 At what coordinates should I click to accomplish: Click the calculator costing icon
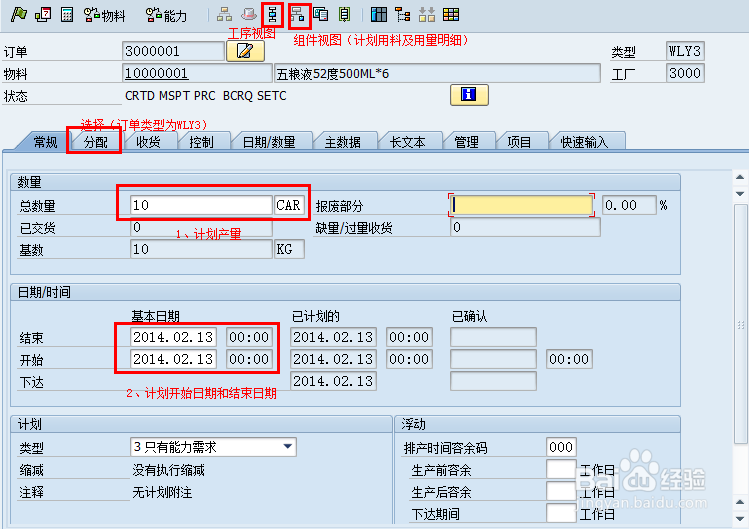click(x=67, y=15)
